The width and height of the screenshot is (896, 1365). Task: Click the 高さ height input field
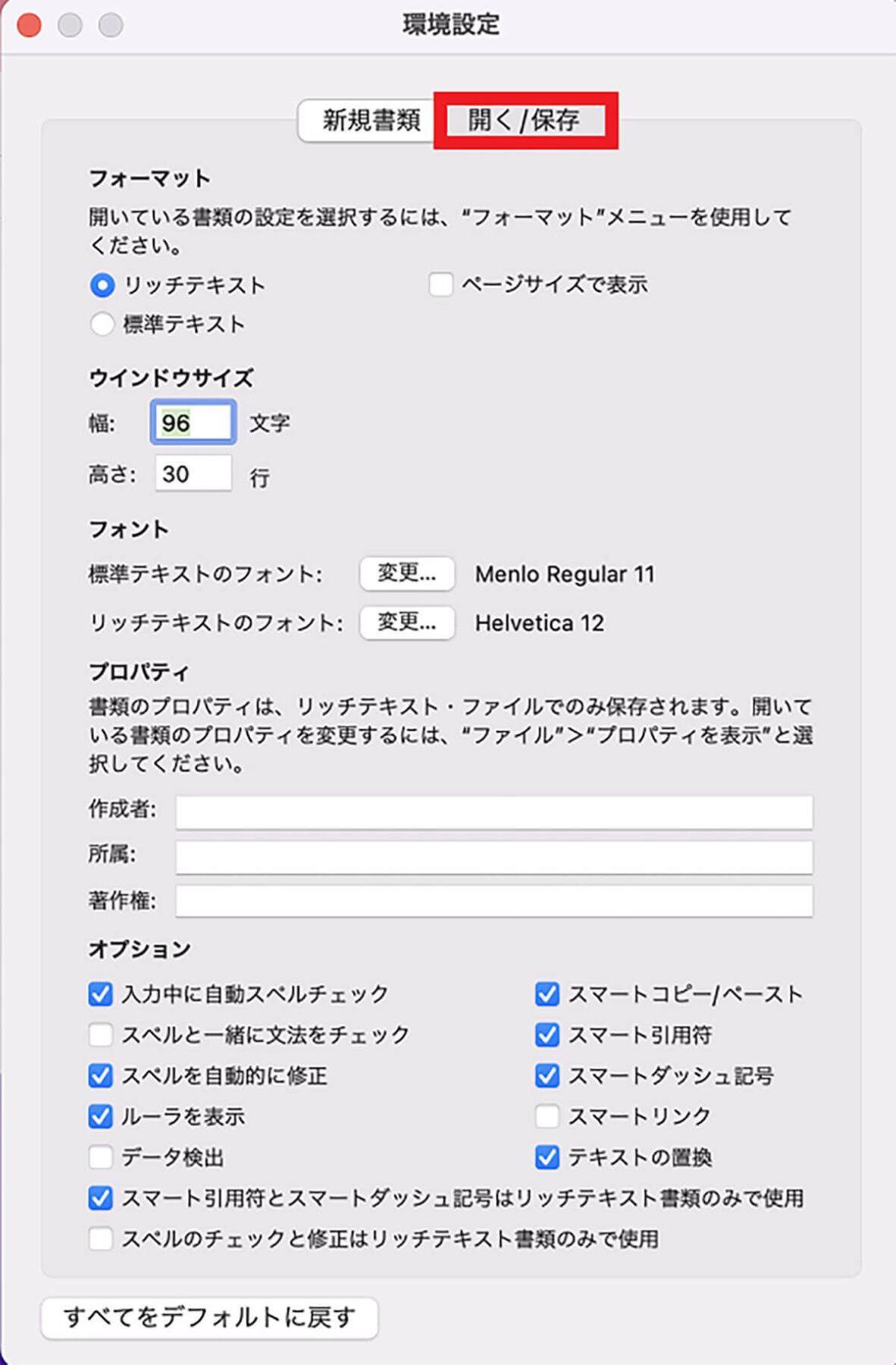point(193,474)
